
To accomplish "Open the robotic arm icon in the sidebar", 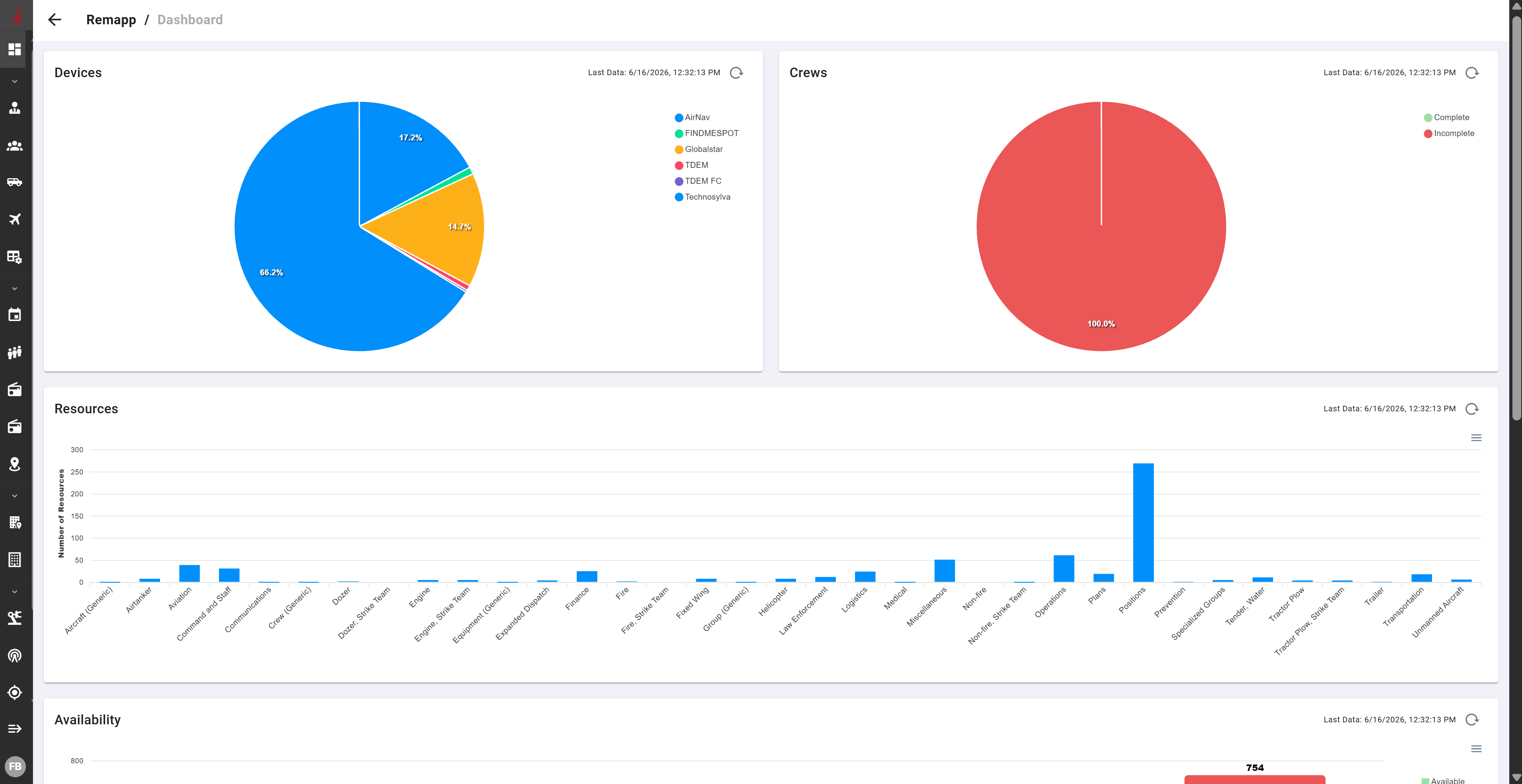I will coord(15,618).
